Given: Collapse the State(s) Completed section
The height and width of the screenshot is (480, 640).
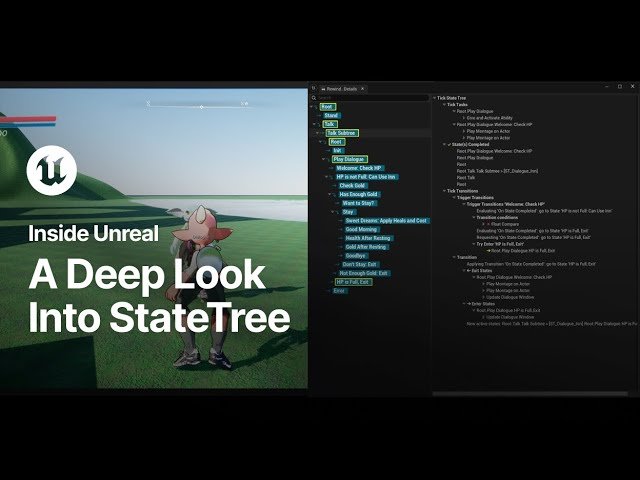Looking at the screenshot, I should (x=444, y=144).
